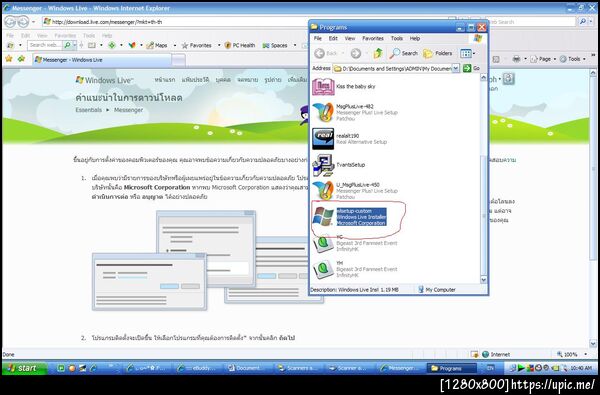The image size is (600, 395).
Task: Select the U_MsgPlusLive-450 setup file
Action: 355,191
